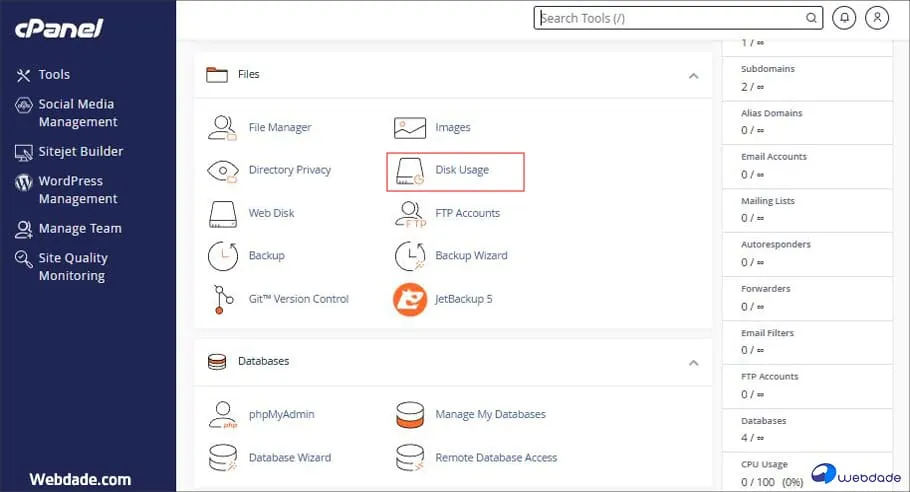Click the Social Media Management sidebar icon

point(23,106)
